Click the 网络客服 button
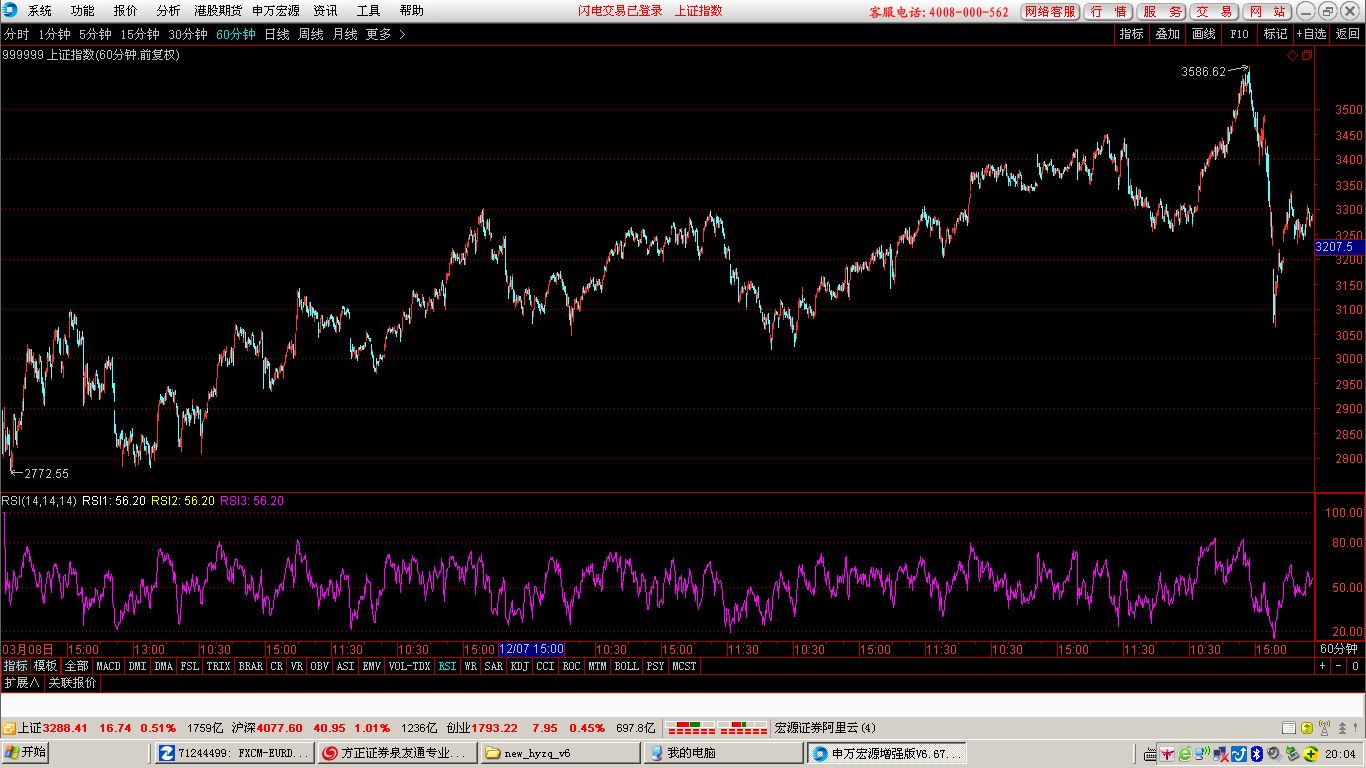1366x768 pixels. pyautogui.click(x=1050, y=12)
